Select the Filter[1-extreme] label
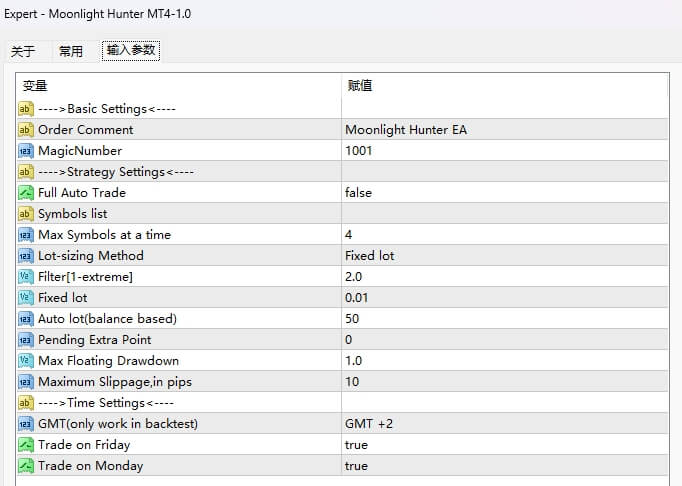The height and width of the screenshot is (486, 682). click(85, 277)
